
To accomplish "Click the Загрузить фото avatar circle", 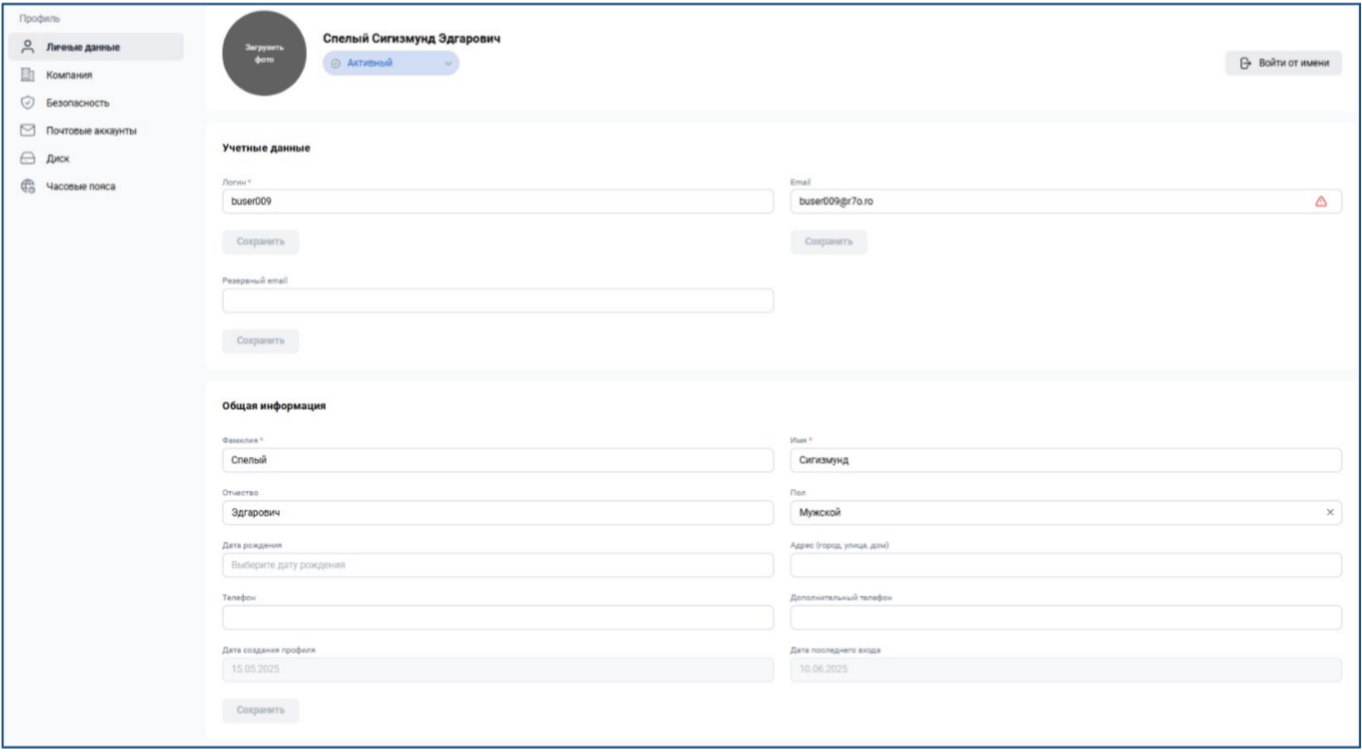I will [x=263, y=54].
